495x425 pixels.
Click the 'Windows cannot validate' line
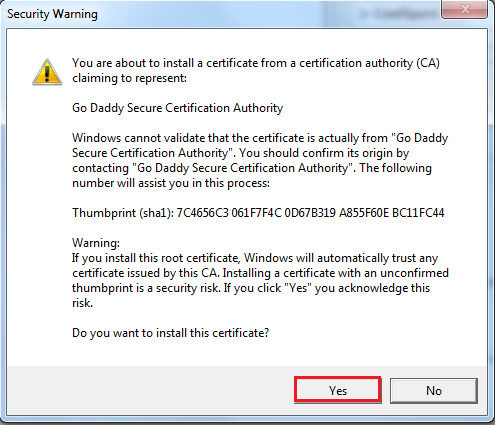(260, 138)
